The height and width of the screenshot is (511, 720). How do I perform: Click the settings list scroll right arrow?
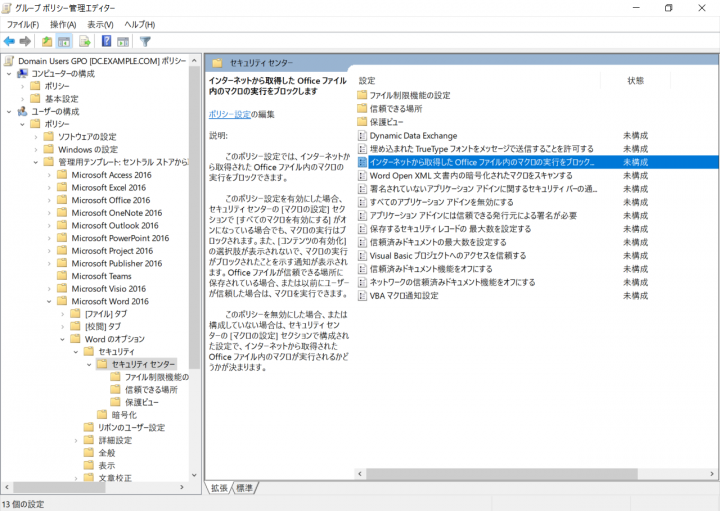(x=712, y=474)
